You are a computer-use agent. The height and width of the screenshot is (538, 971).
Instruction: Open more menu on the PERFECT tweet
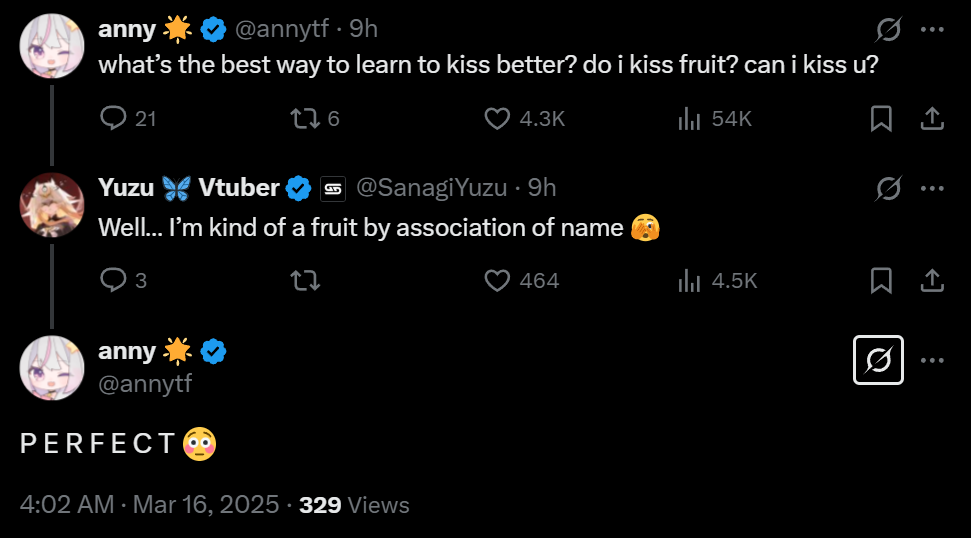[932, 360]
